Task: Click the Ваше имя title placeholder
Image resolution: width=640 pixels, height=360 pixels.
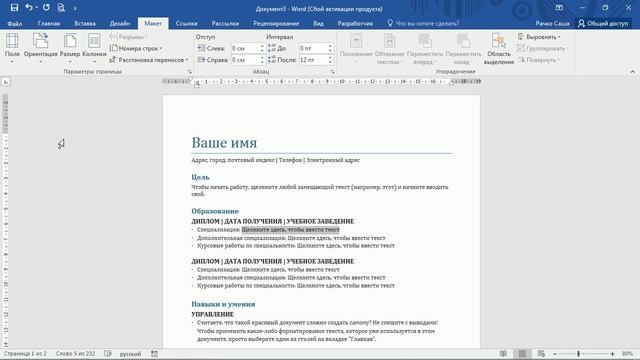Action: (224, 143)
